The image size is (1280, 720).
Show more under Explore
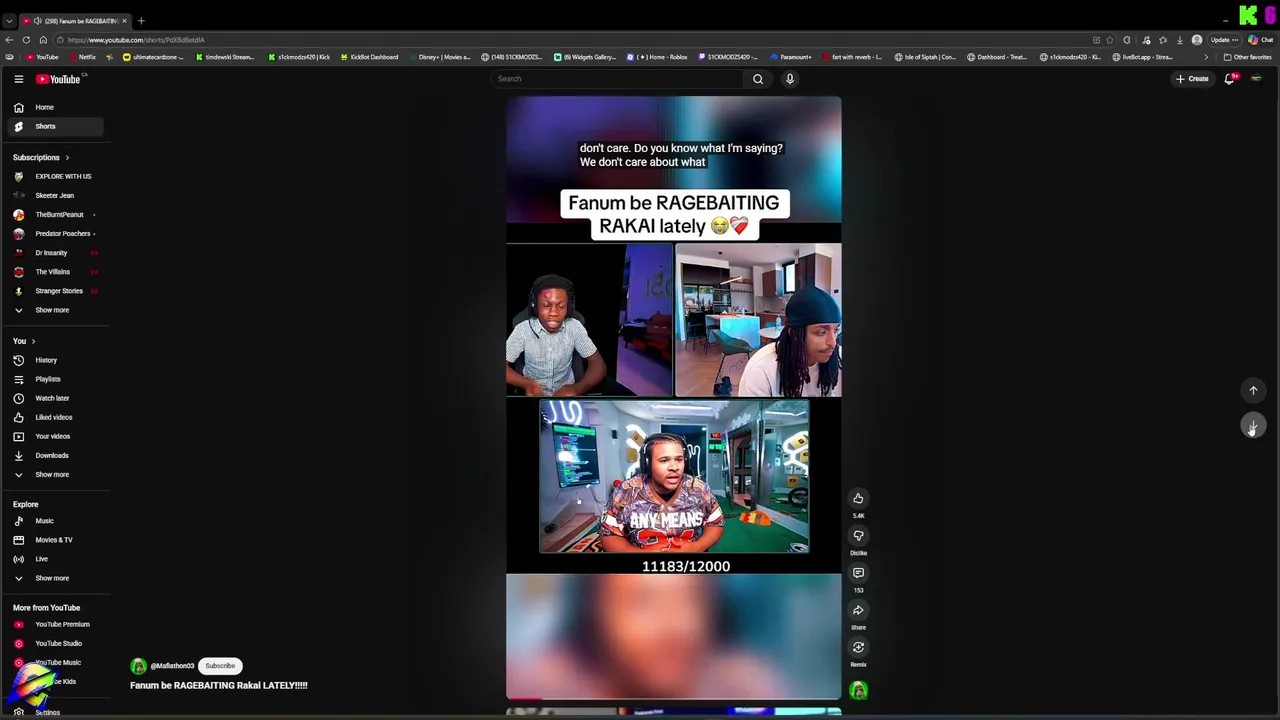pyautogui.click(x=52, y=578)
